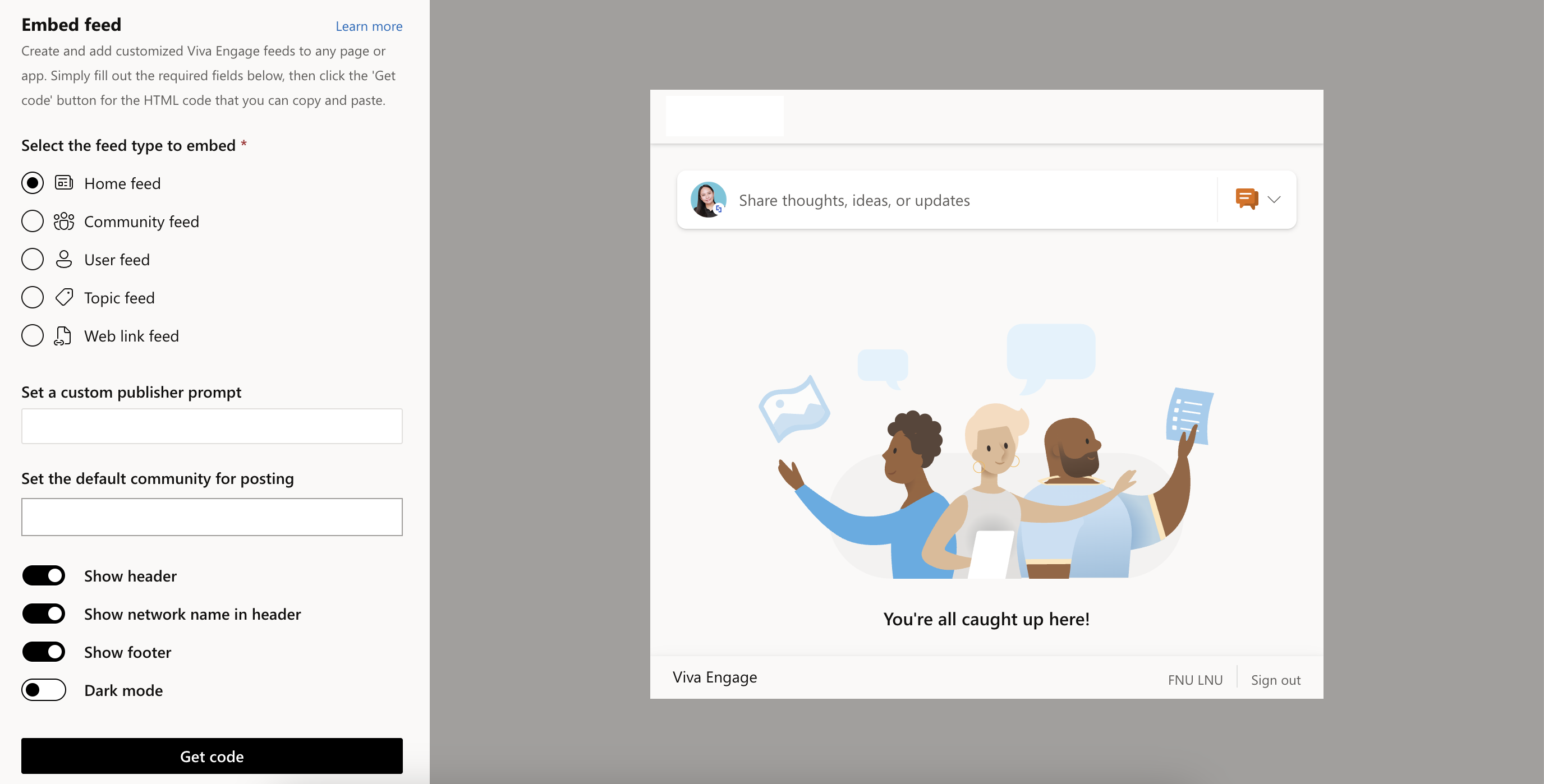This screenshot has height=784, width=1544.
Task: Expand the post type chevron dropdown
Action: (x=1274, y=200)
